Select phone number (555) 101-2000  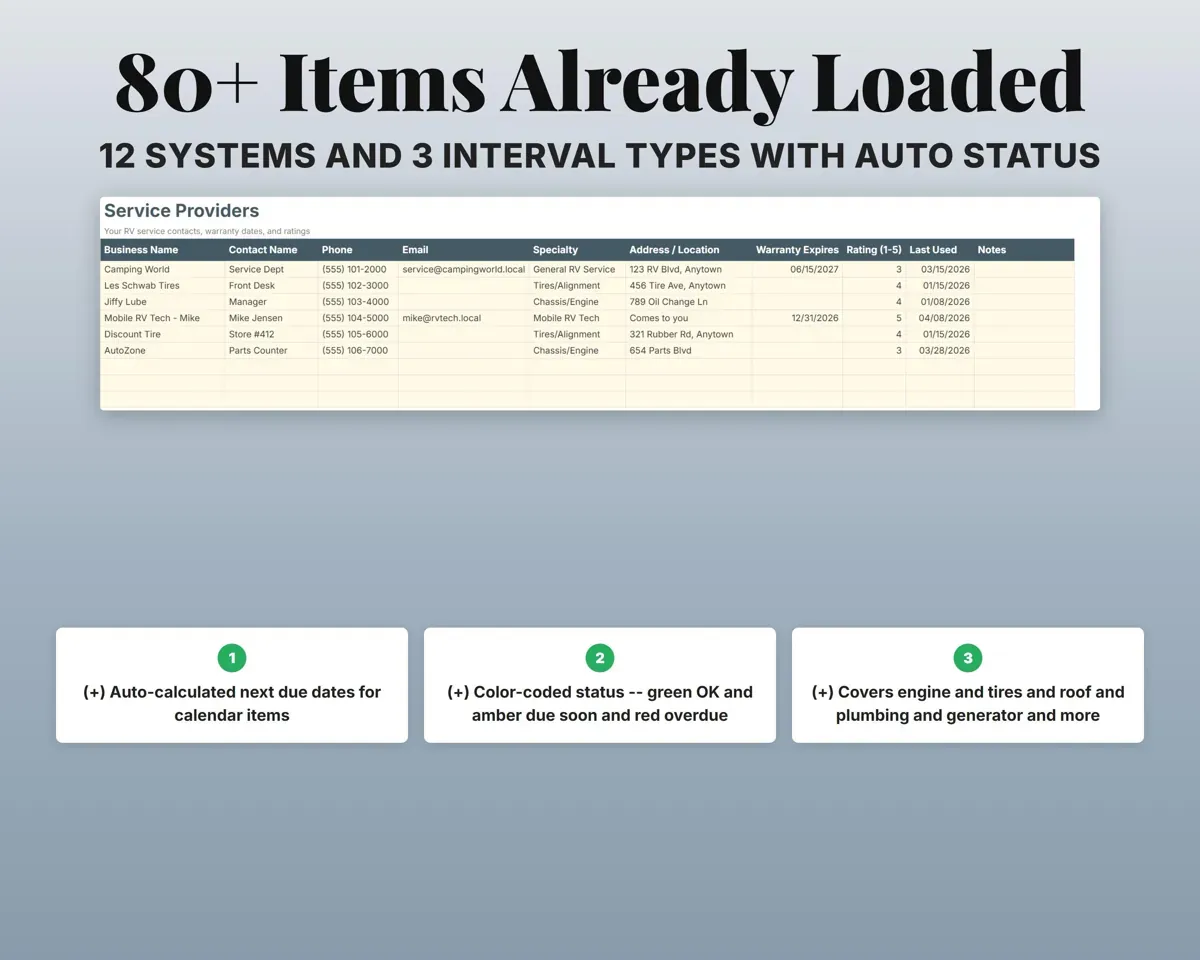coord(358,269)
